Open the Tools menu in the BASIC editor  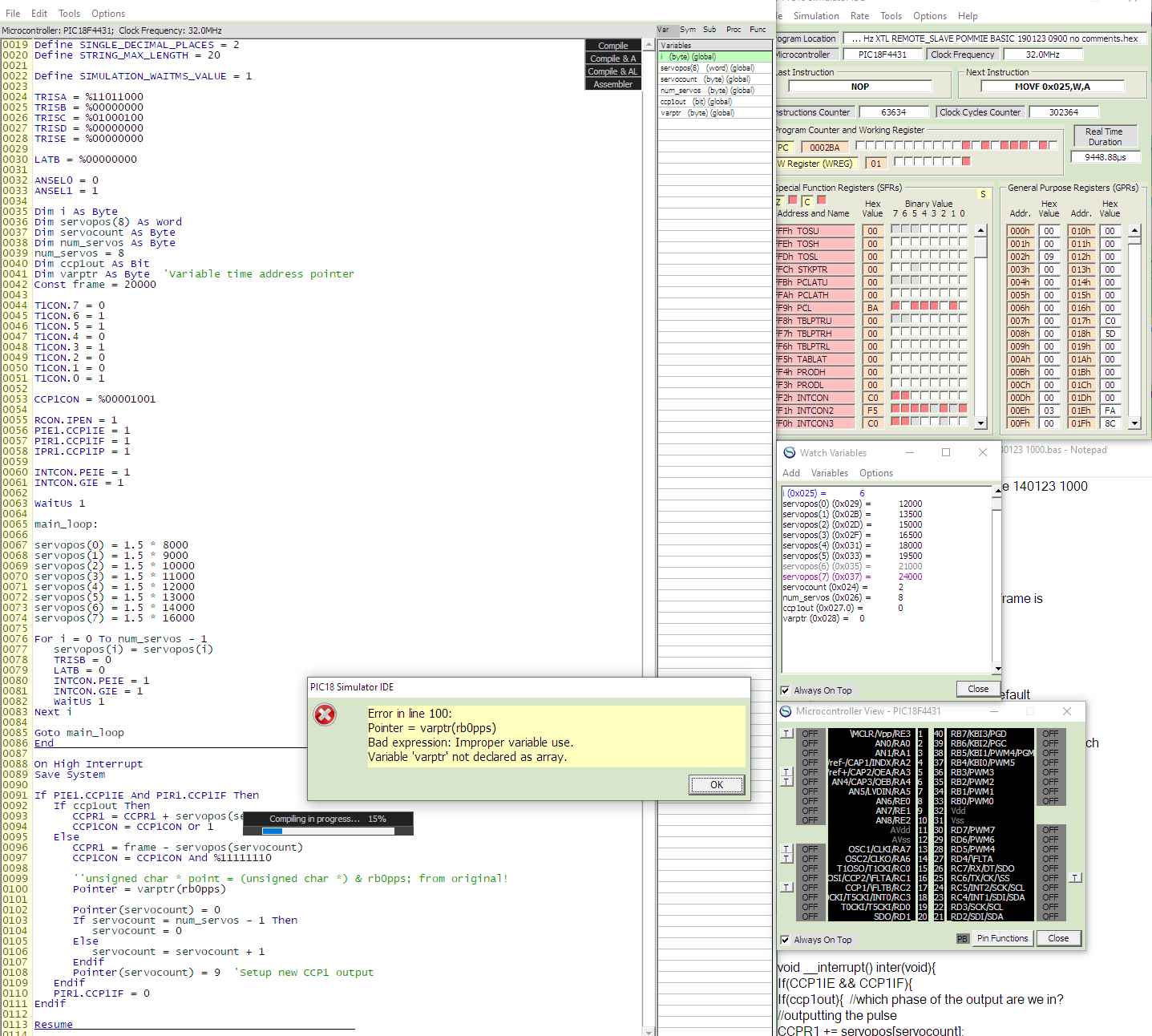click(70, 14)
